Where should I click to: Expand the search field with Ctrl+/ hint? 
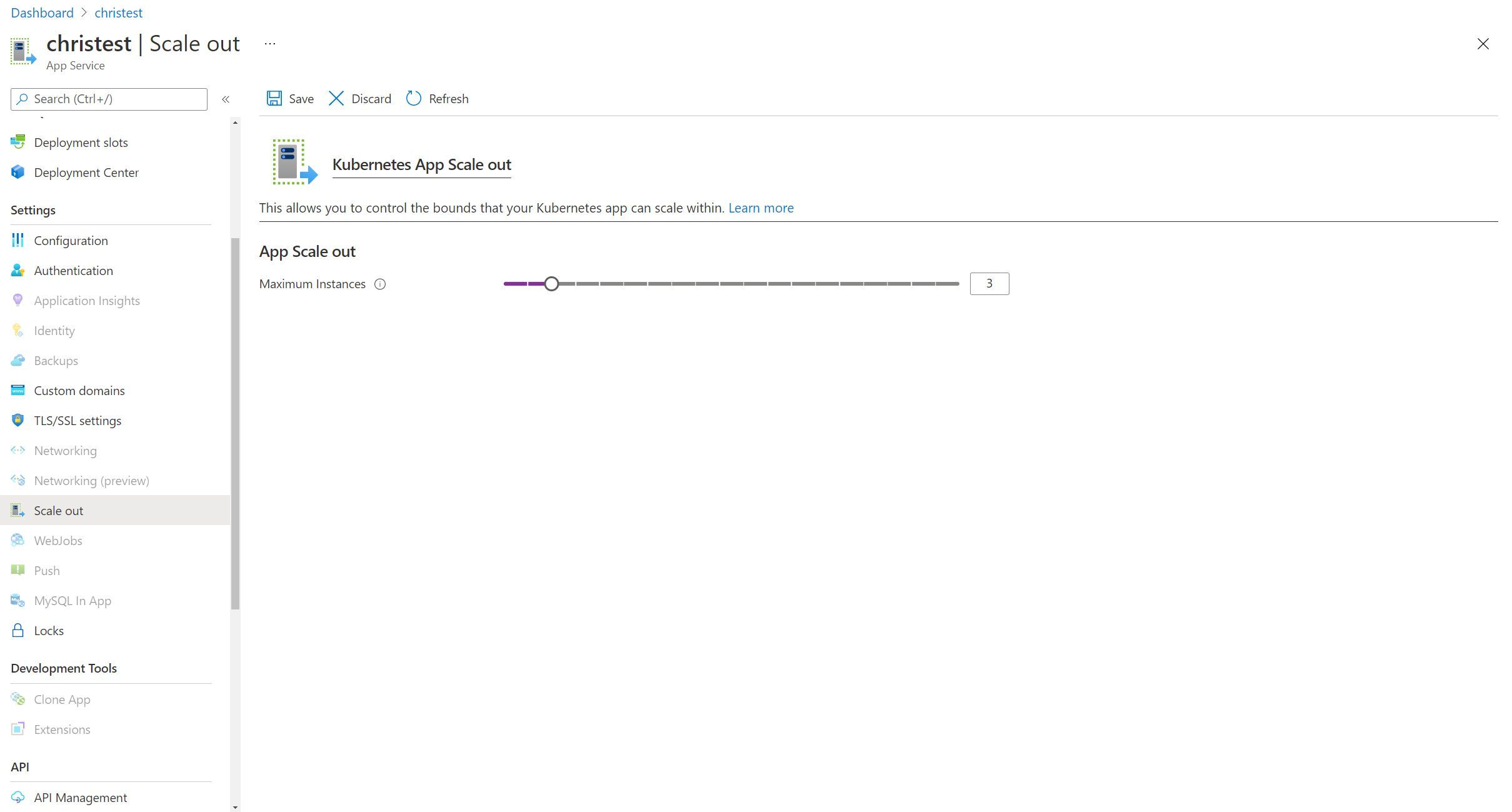tap(108, 99)
